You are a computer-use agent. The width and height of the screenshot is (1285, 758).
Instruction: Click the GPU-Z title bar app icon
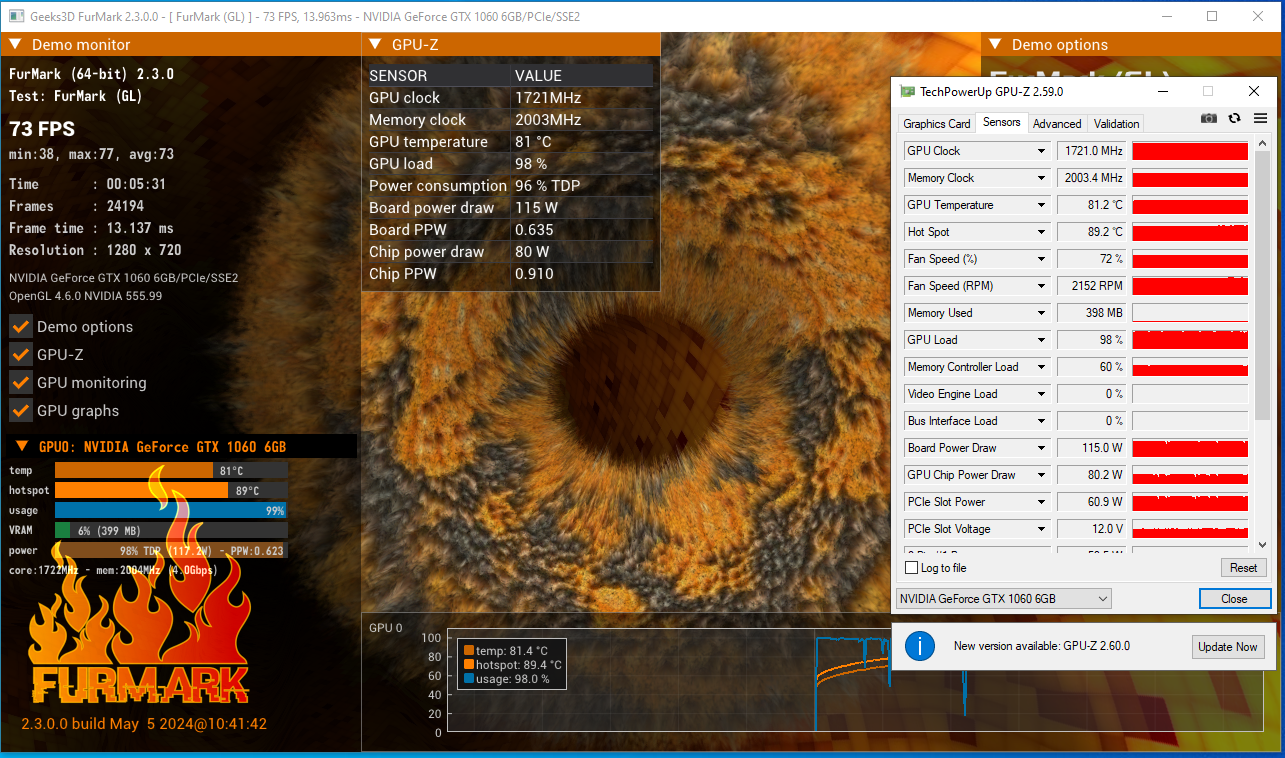907,91
